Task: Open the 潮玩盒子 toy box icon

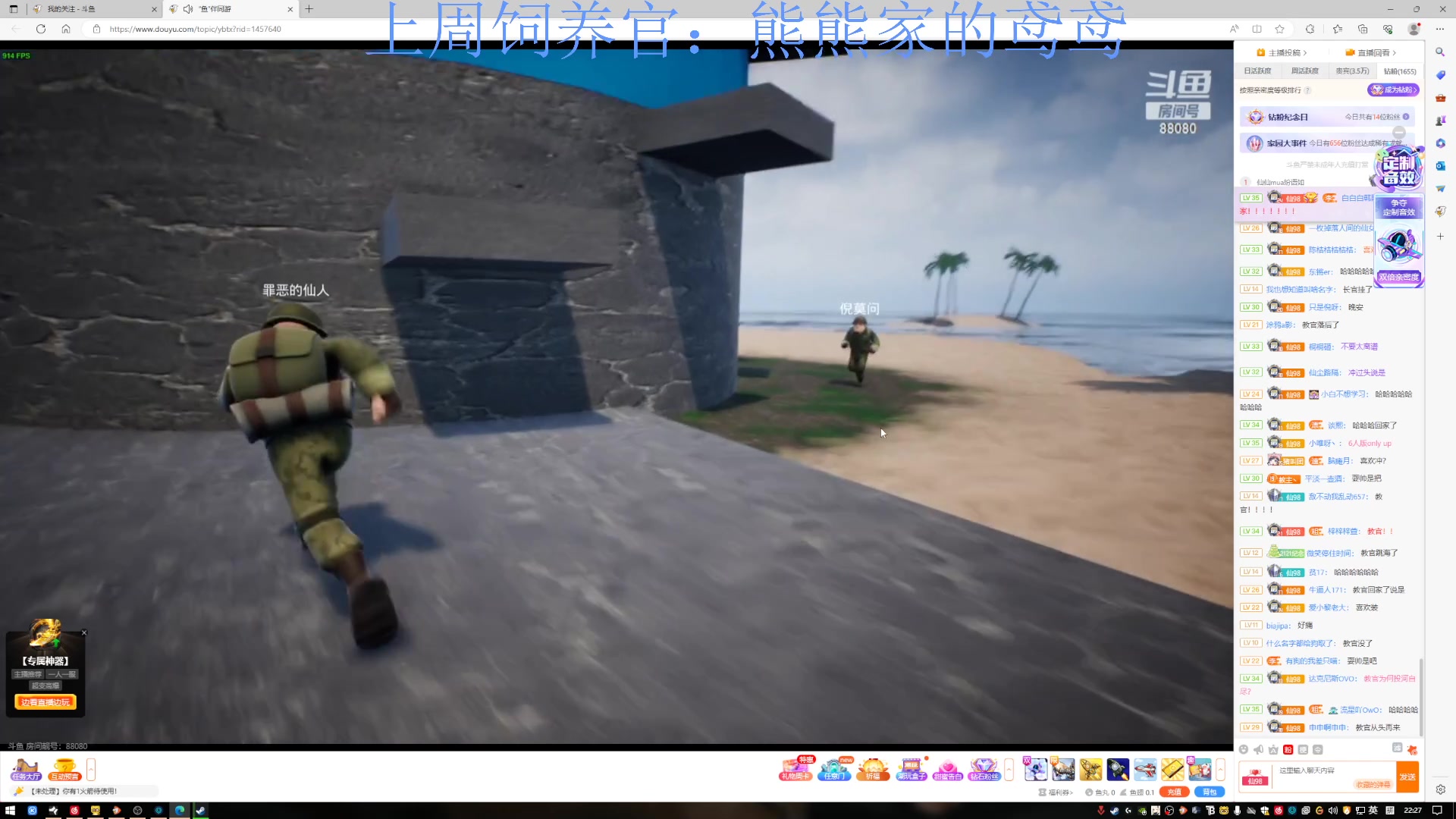Action: click(x=911, y=769)
